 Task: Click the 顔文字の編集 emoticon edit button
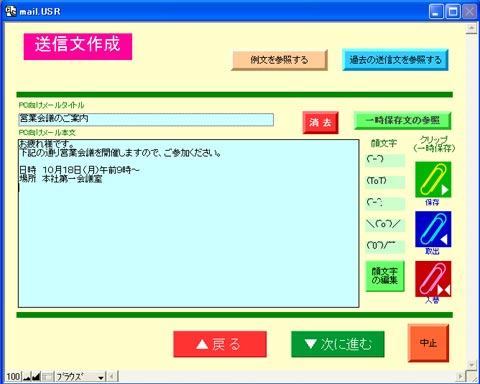click(385, 276)
